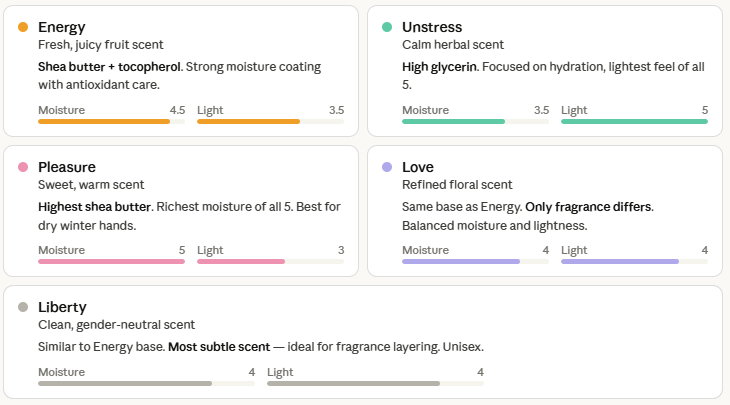The image size is (730, 405).
Task: Click Pleasure's pink Moisture bar
Action: [111, 261]
